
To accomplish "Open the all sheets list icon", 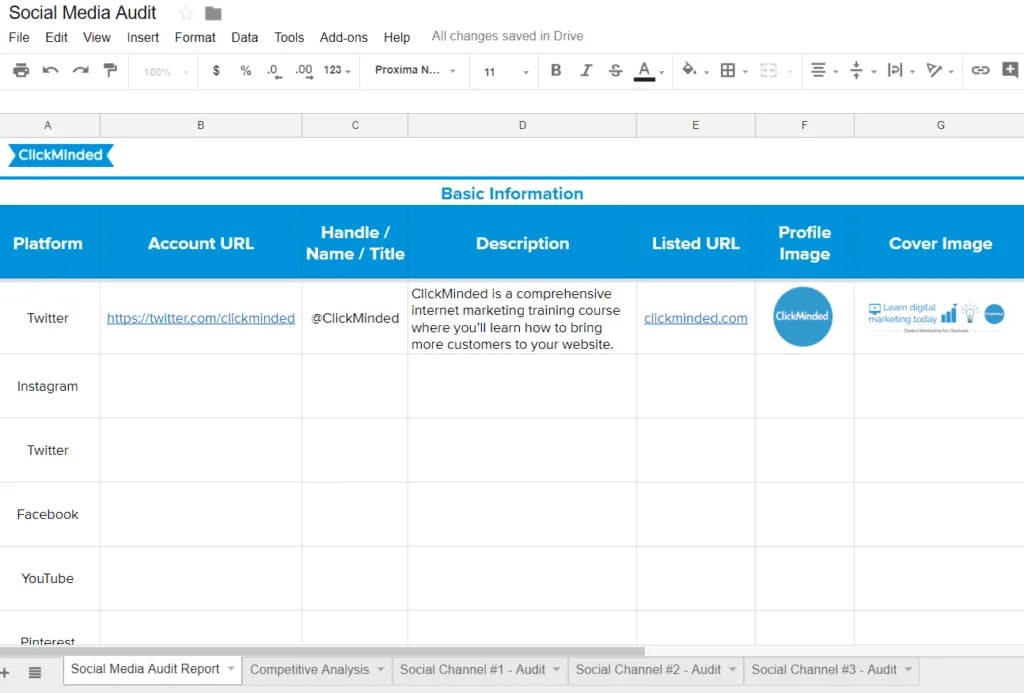I will pyautogui.click(x=35, y=672).
